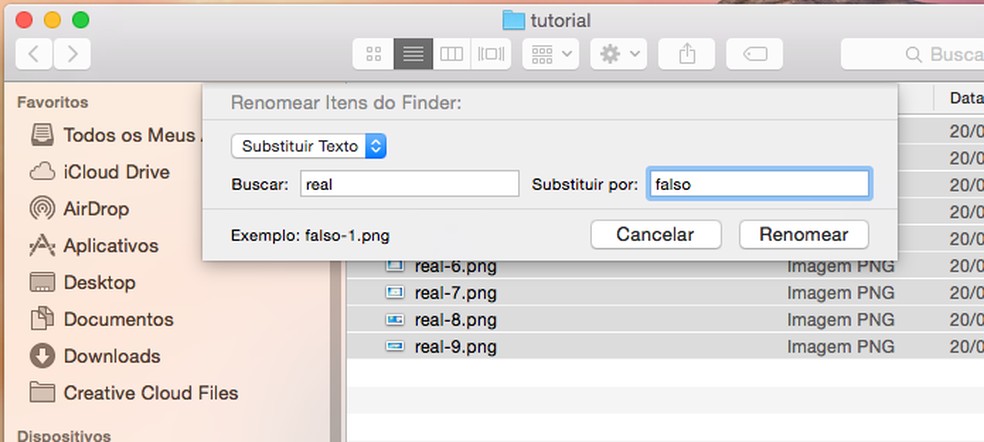984x442 pixels.
Task: Switch to list view
Action: click(x=413, y=54)
